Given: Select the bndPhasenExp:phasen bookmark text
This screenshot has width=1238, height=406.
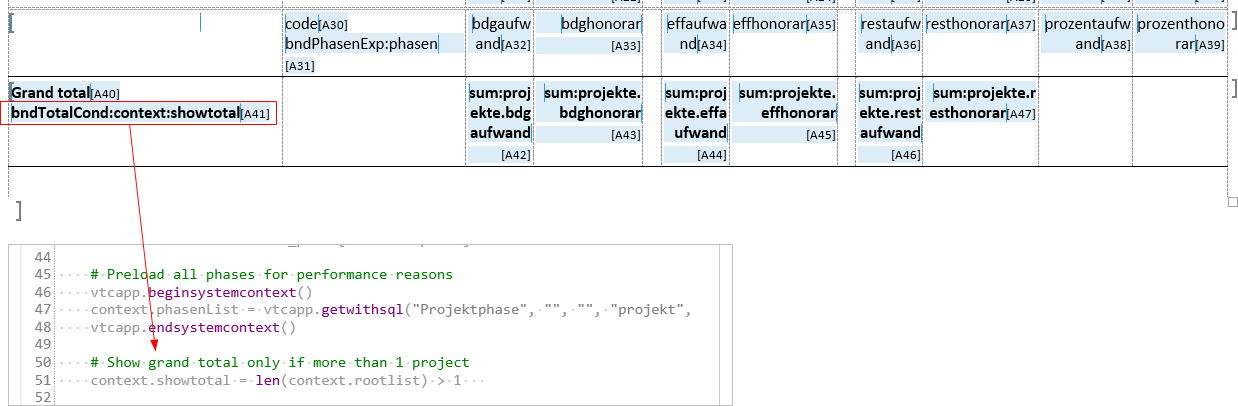Looking at the screenshot, I should [x=361, y=44].
